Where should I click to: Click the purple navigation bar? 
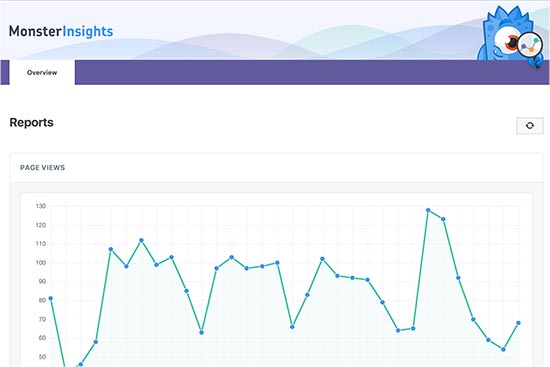(x=312, y=72)
